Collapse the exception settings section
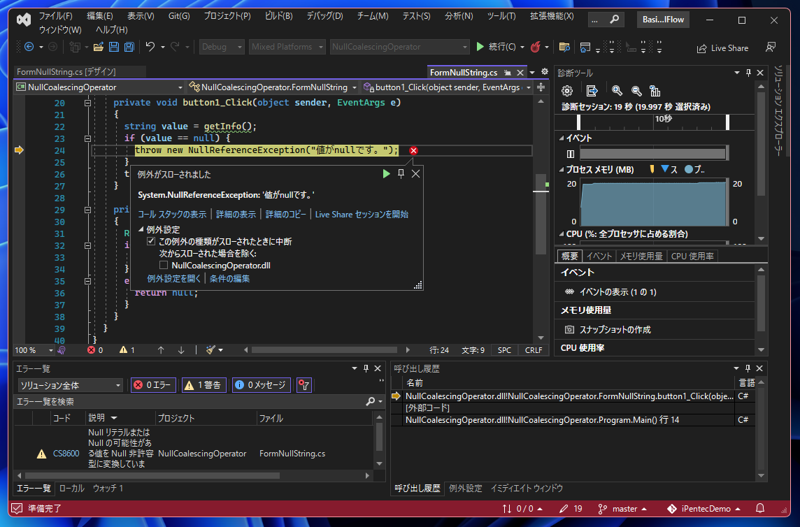This screenshot has height=527, width=800. [x=141, y=230]
